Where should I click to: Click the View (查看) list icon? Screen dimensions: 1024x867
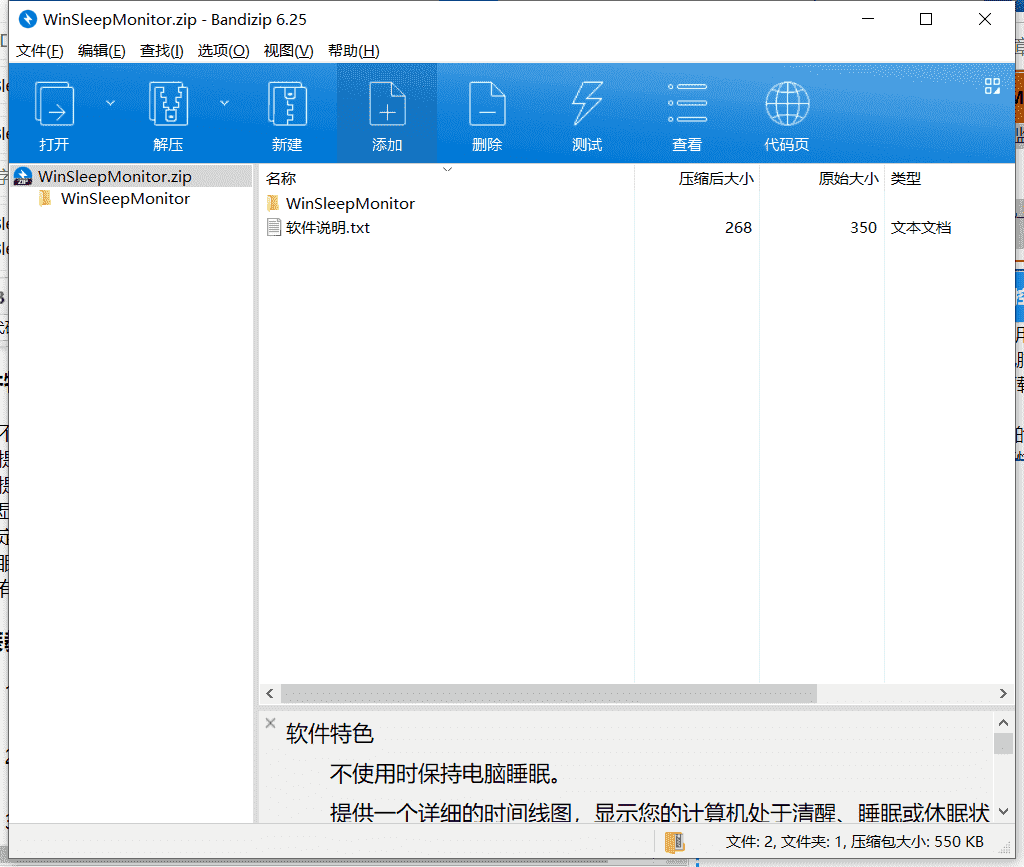[687, 104]
